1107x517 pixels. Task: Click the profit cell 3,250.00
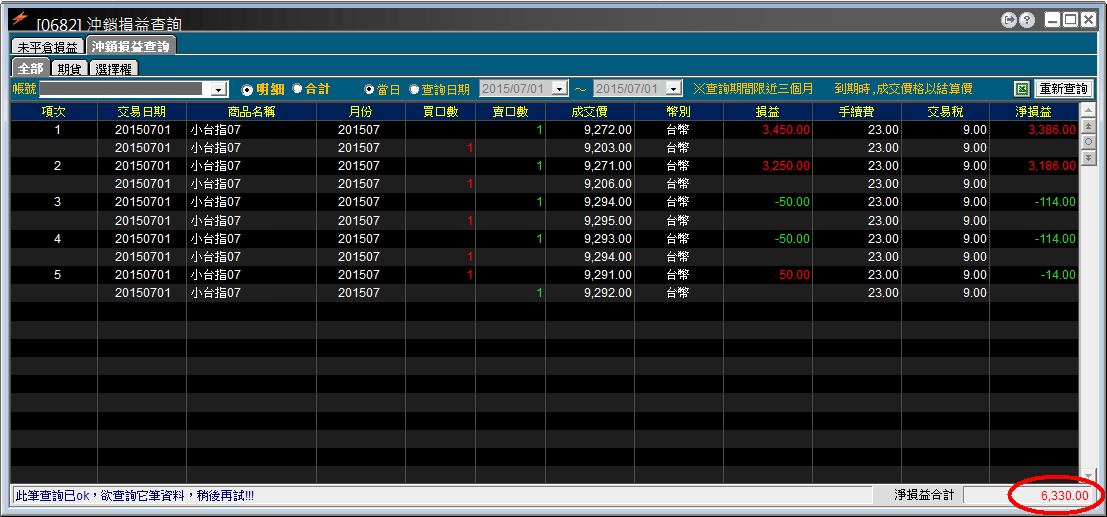tap(767, 166)
